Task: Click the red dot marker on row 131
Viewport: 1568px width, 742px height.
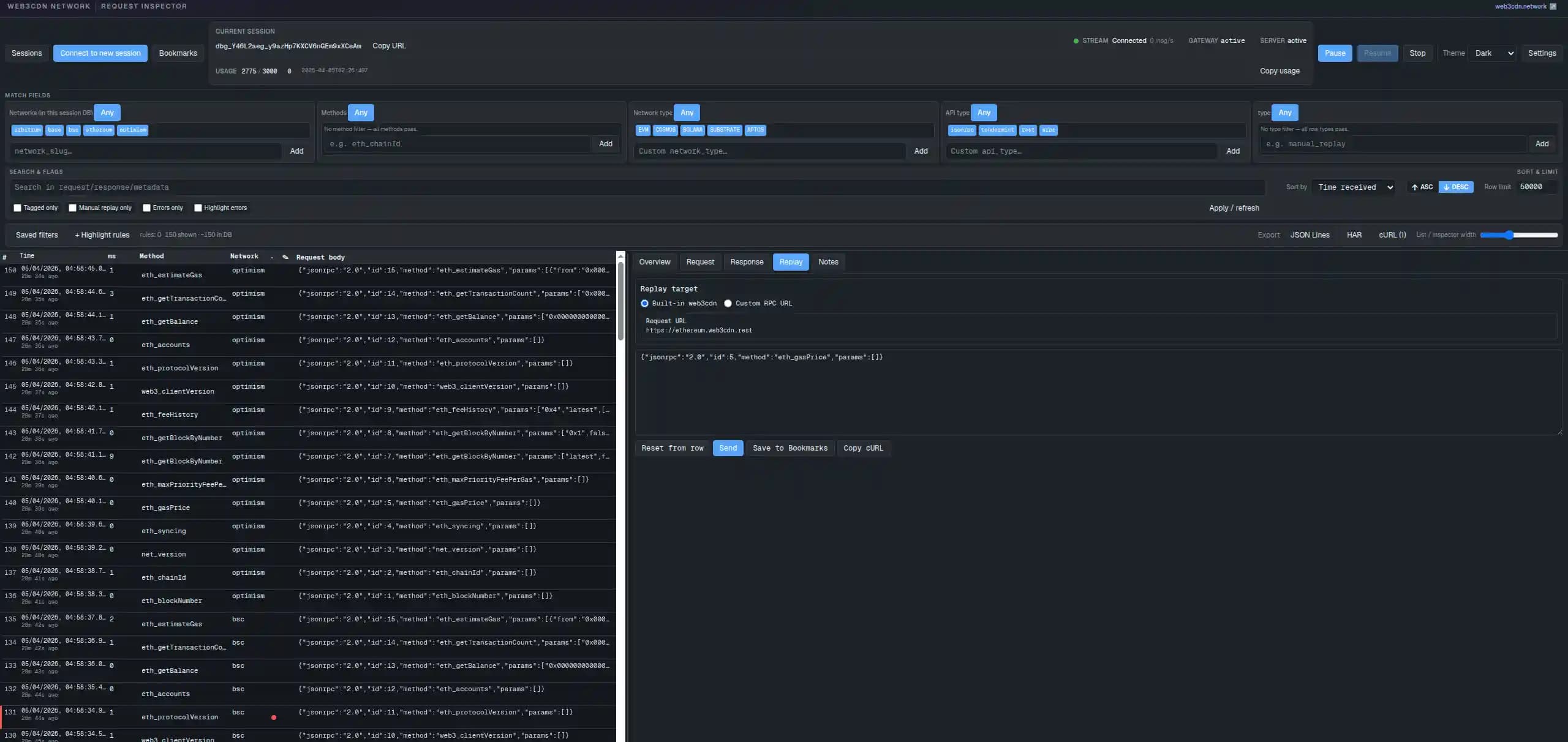Action: [x=274, y=717]
